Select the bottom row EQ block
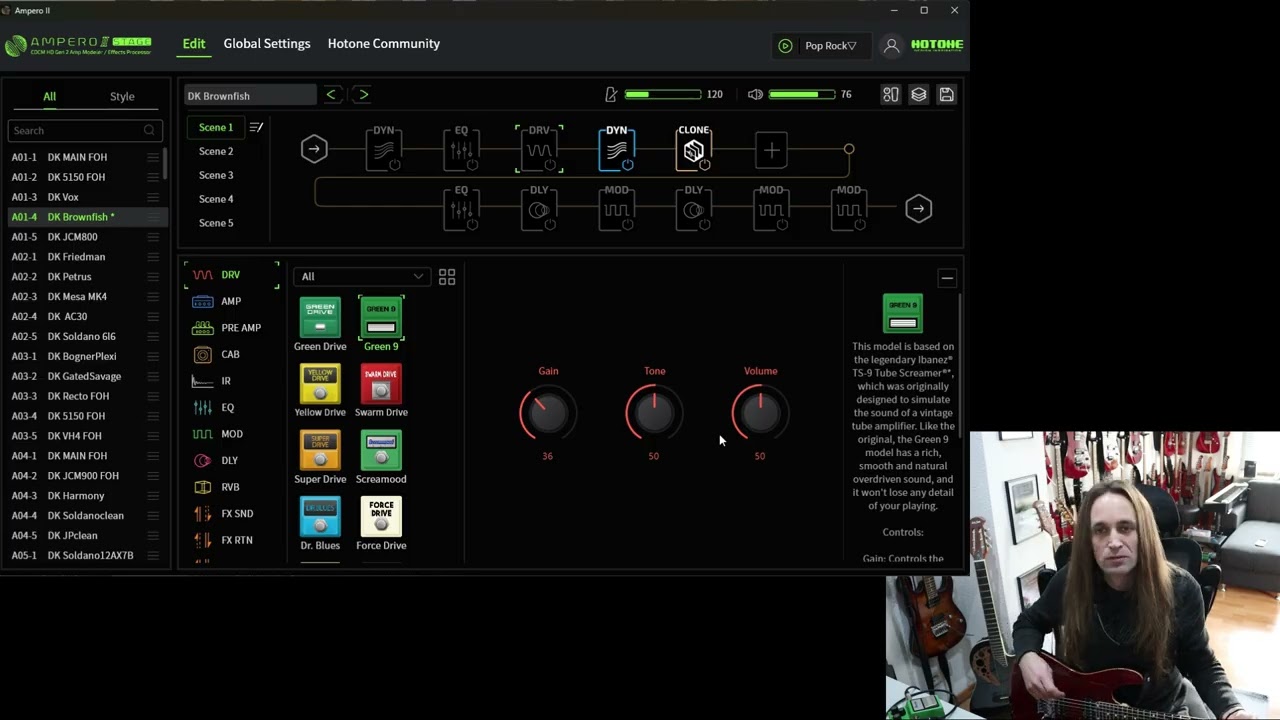 pyautogui.click(x=461, y=209)
